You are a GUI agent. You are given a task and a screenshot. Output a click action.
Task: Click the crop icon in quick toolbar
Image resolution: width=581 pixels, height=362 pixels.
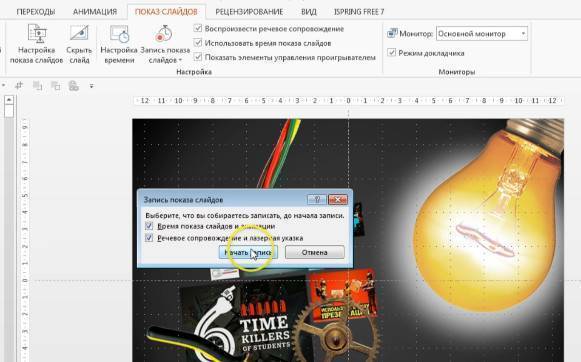click(19, 86)
